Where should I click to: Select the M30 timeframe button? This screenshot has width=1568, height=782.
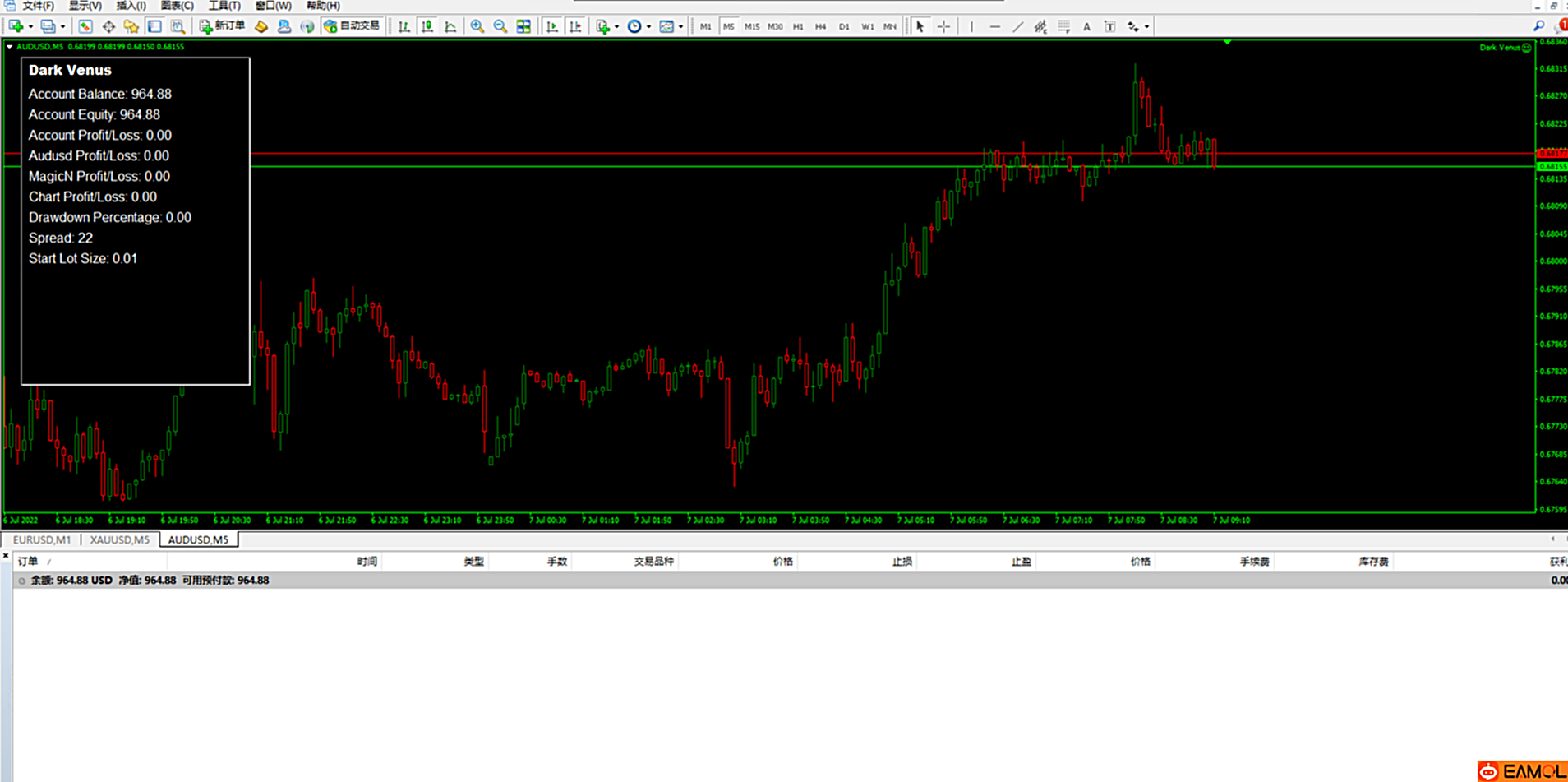pos(775,26)
